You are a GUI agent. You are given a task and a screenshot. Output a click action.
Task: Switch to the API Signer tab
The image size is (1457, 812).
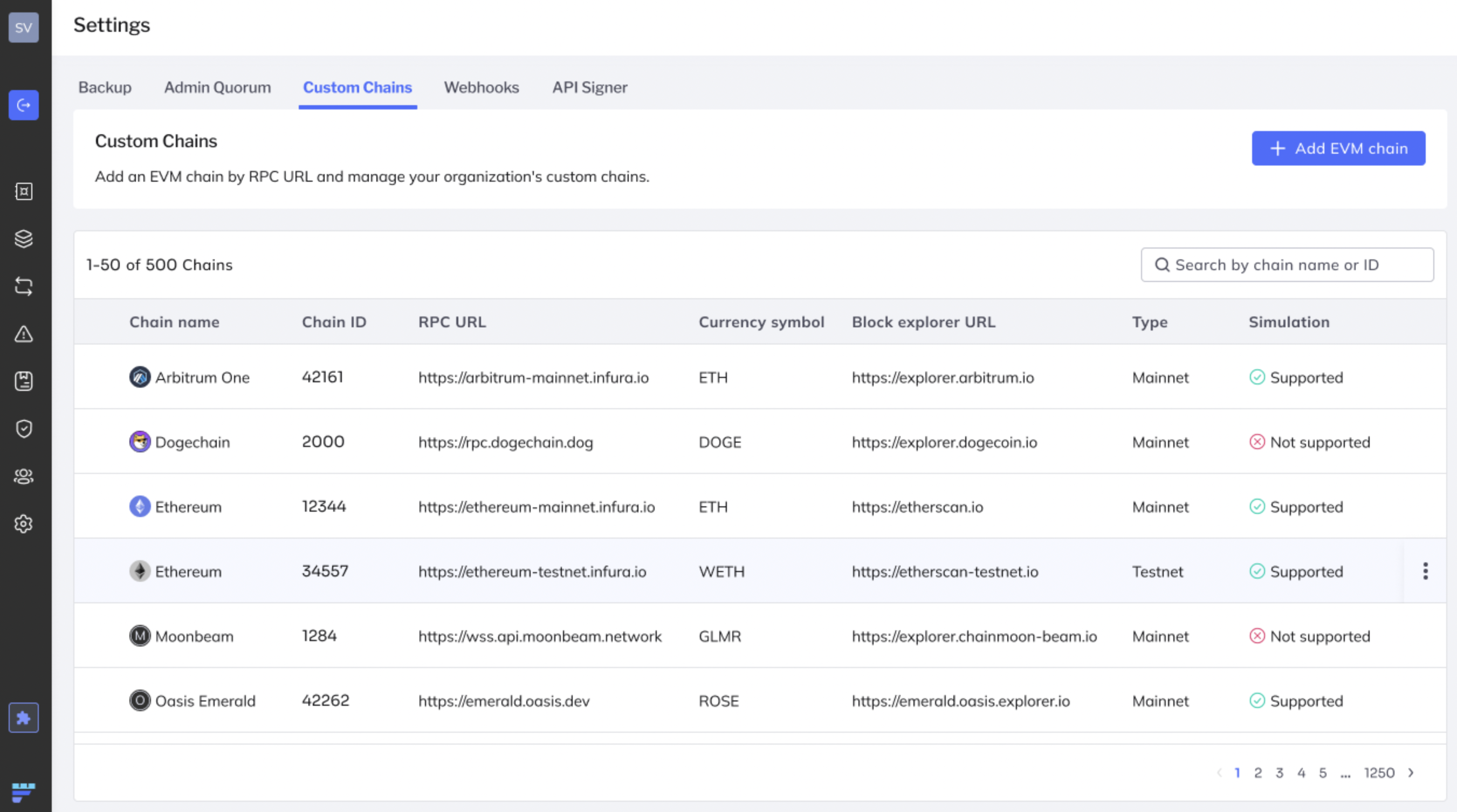(x=590, y=87)
